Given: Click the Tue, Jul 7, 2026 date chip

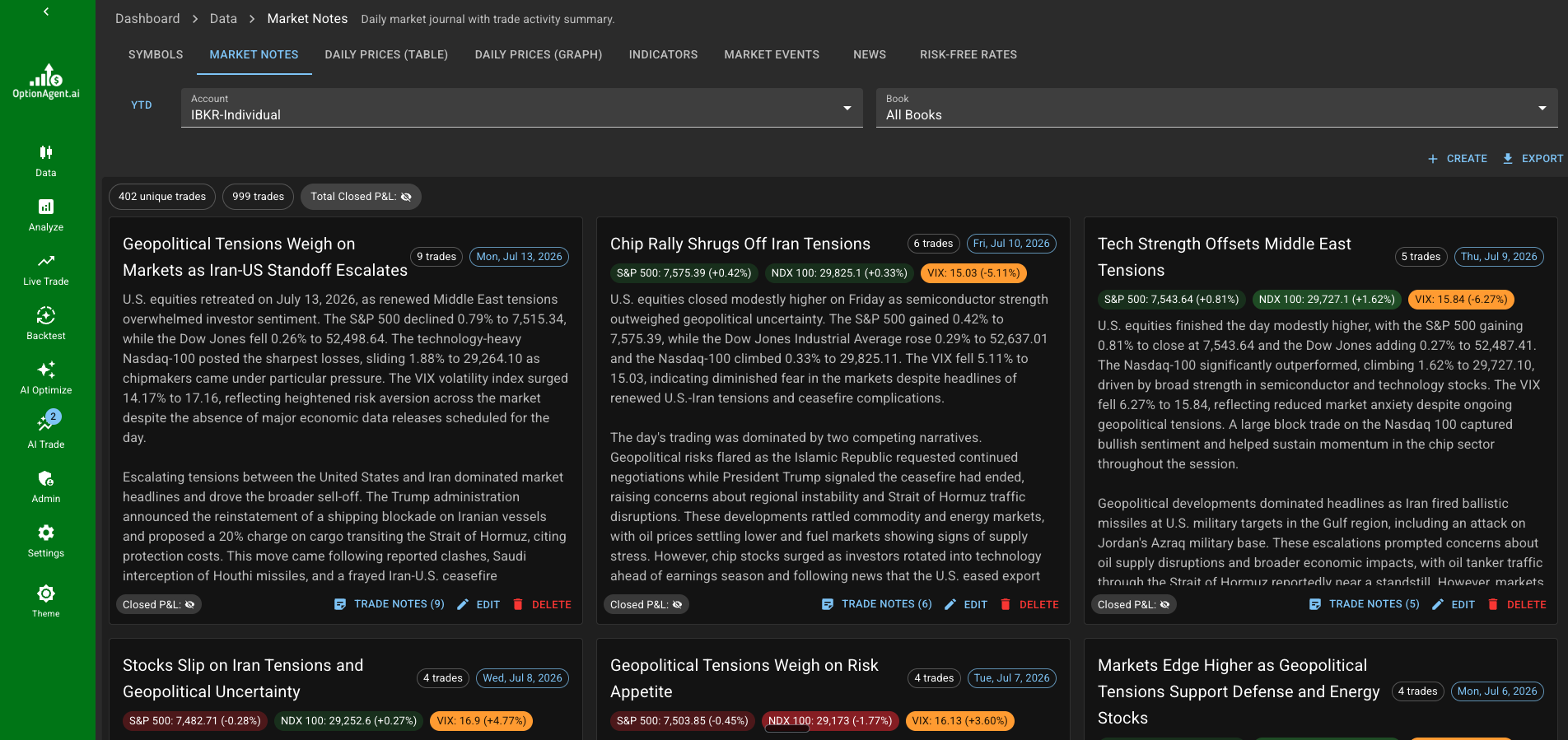Looking at the screenshot, I should pyautogui.click(x=1012, y=678).
